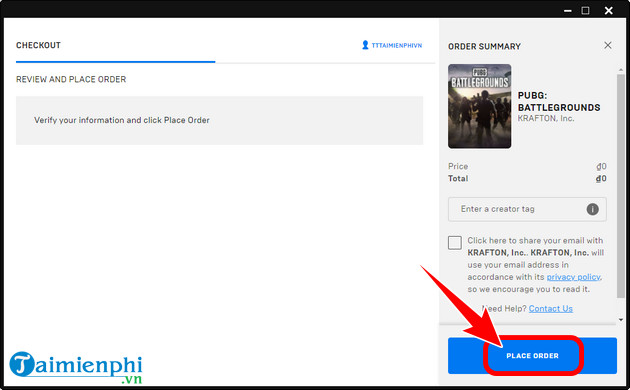This screenshot has width=630, height=390.
Task: Click the PUBG Battlegrounds cover thumbnail
Action: tap(479, 106)
